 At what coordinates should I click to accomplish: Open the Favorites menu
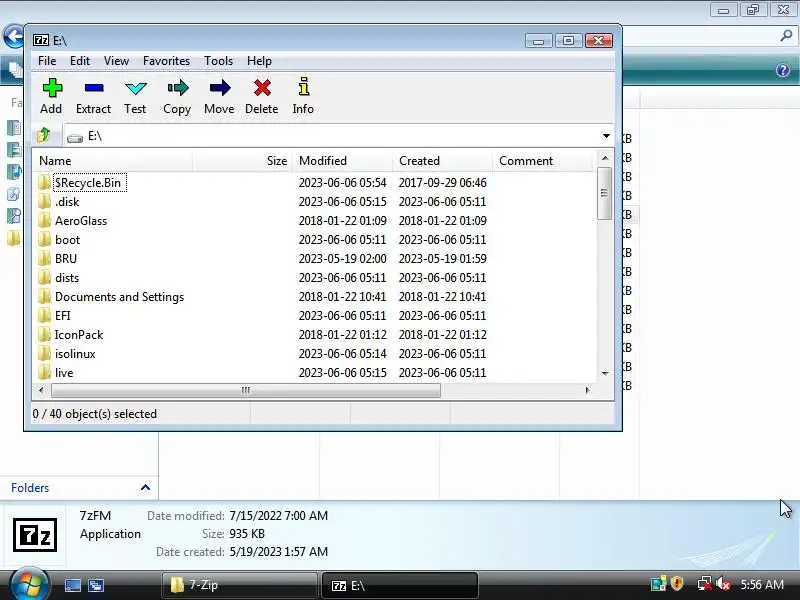pyautogui.click(x=166, y=61)
